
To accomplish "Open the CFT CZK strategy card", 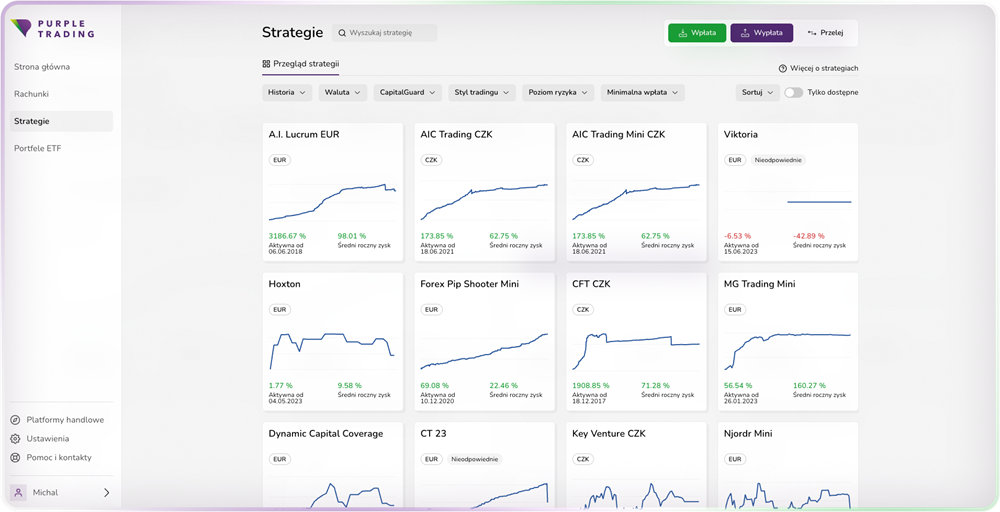I will pyautogui.click(x=636, y=342).
